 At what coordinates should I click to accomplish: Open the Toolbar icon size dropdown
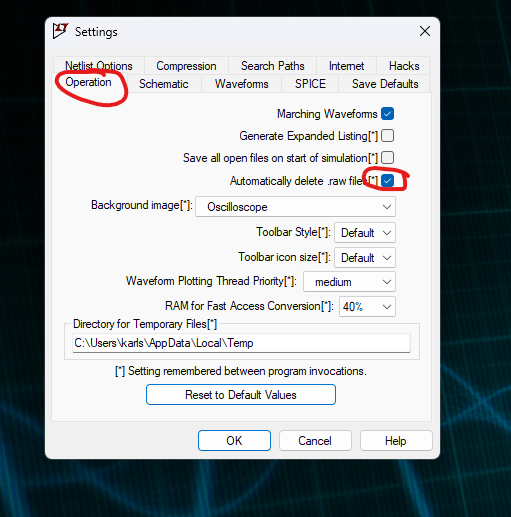coord(365,257)
